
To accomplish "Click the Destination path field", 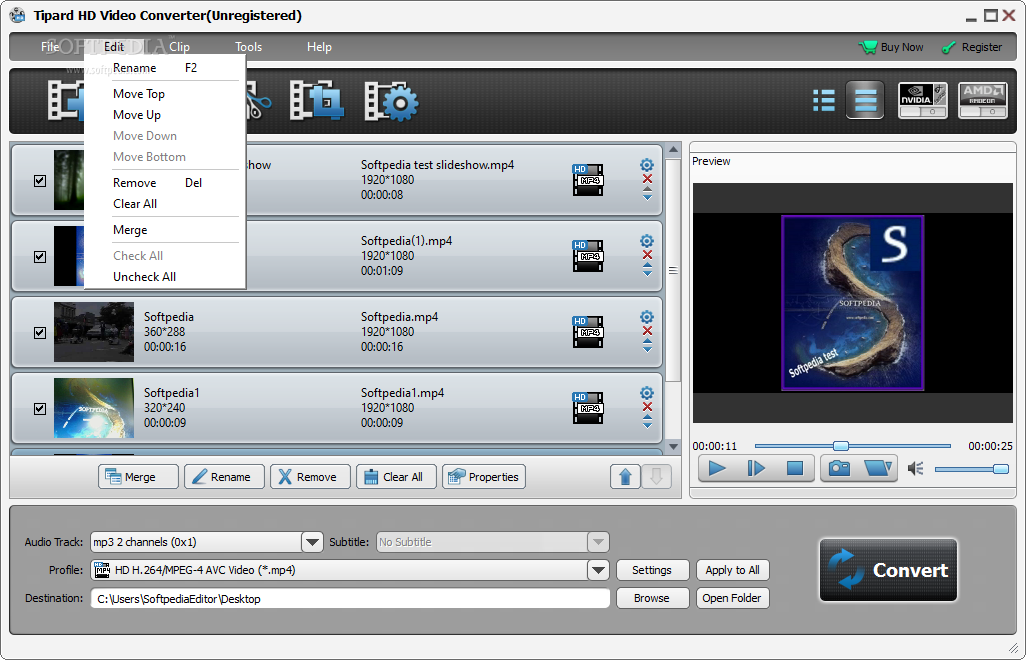I will pyautogui.click(x=350, y=599).
